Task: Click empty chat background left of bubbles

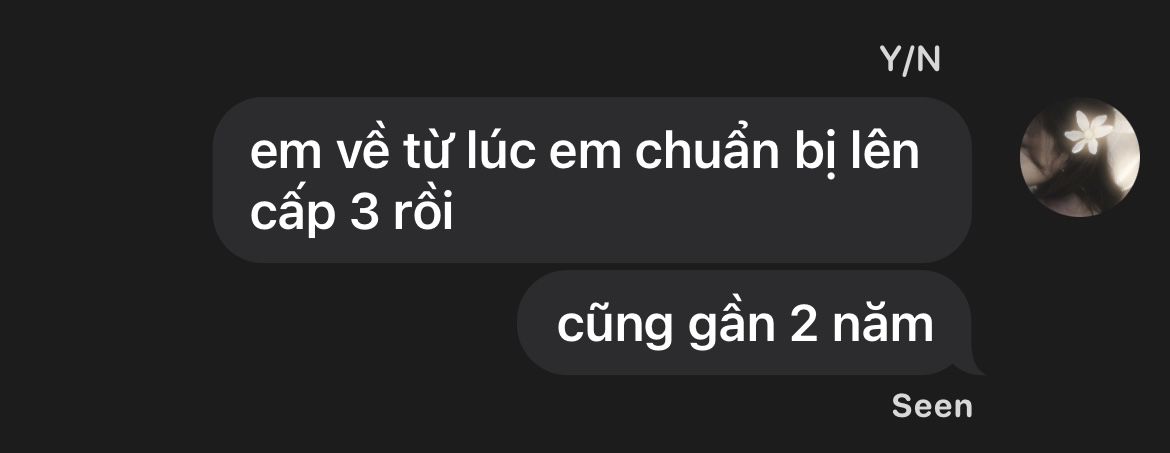Action: point(104,224)
